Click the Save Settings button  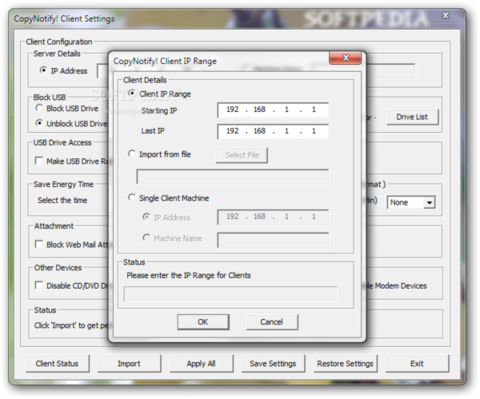273,364
